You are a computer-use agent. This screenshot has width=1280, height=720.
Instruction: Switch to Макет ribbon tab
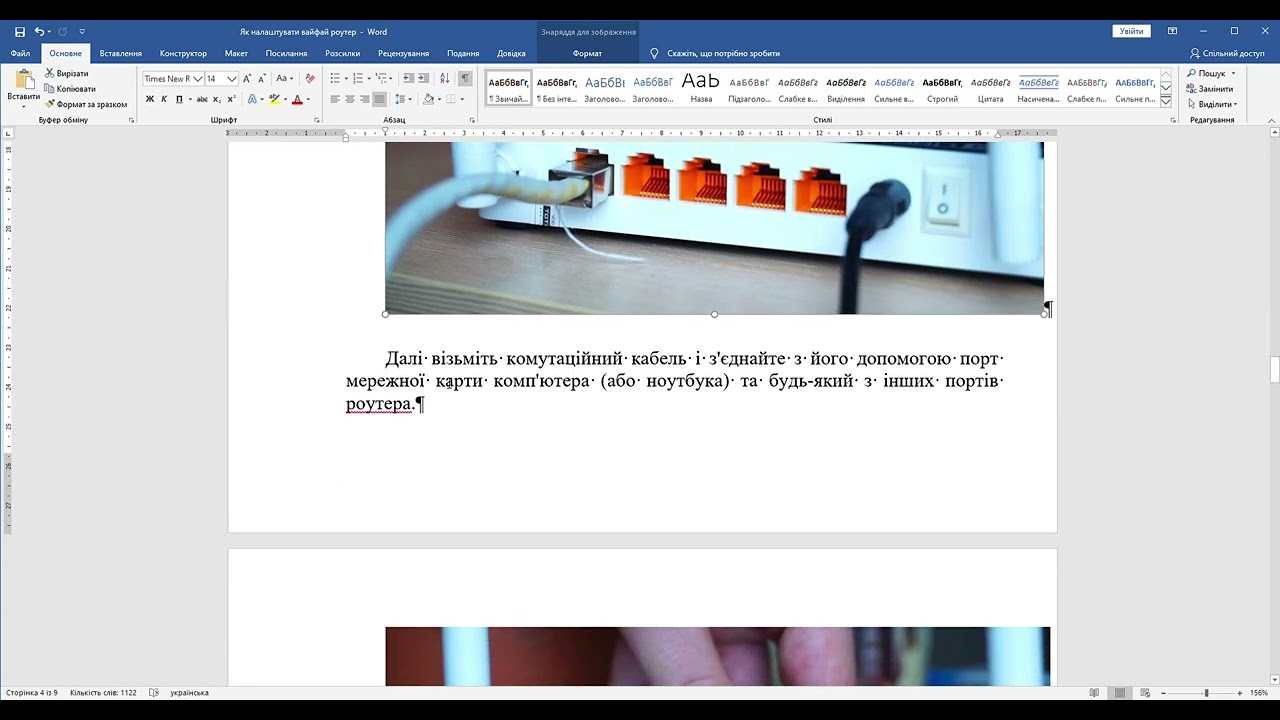point(236,53)
